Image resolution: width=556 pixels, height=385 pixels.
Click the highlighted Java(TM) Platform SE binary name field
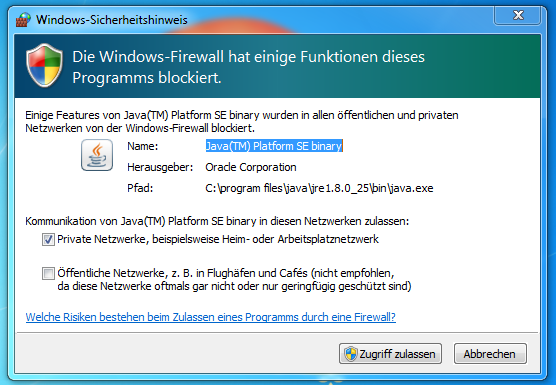[274, 146]
